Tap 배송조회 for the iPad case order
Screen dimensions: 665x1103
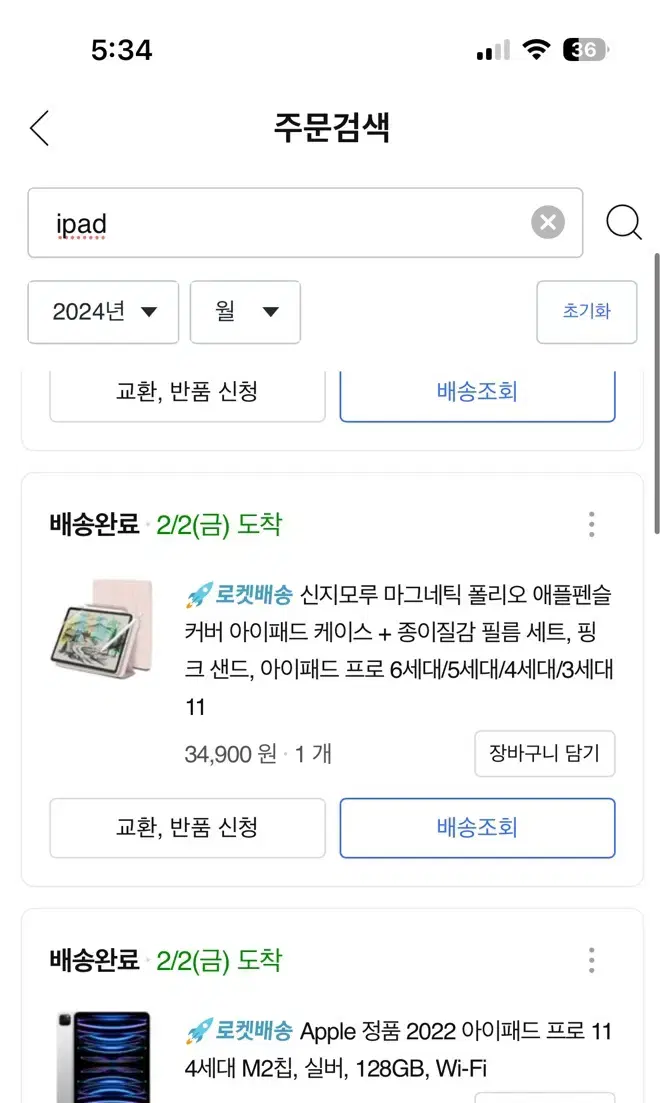point(477,827)
